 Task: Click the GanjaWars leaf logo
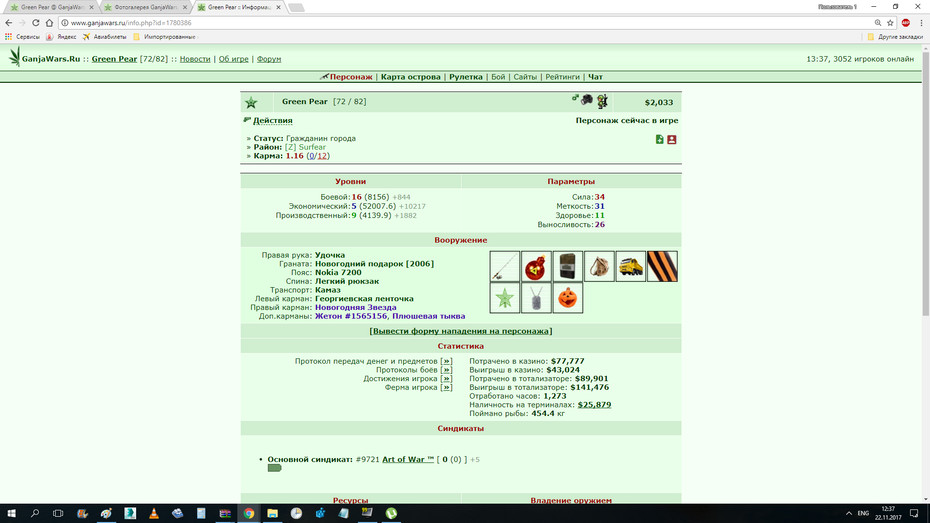point(14,58)
